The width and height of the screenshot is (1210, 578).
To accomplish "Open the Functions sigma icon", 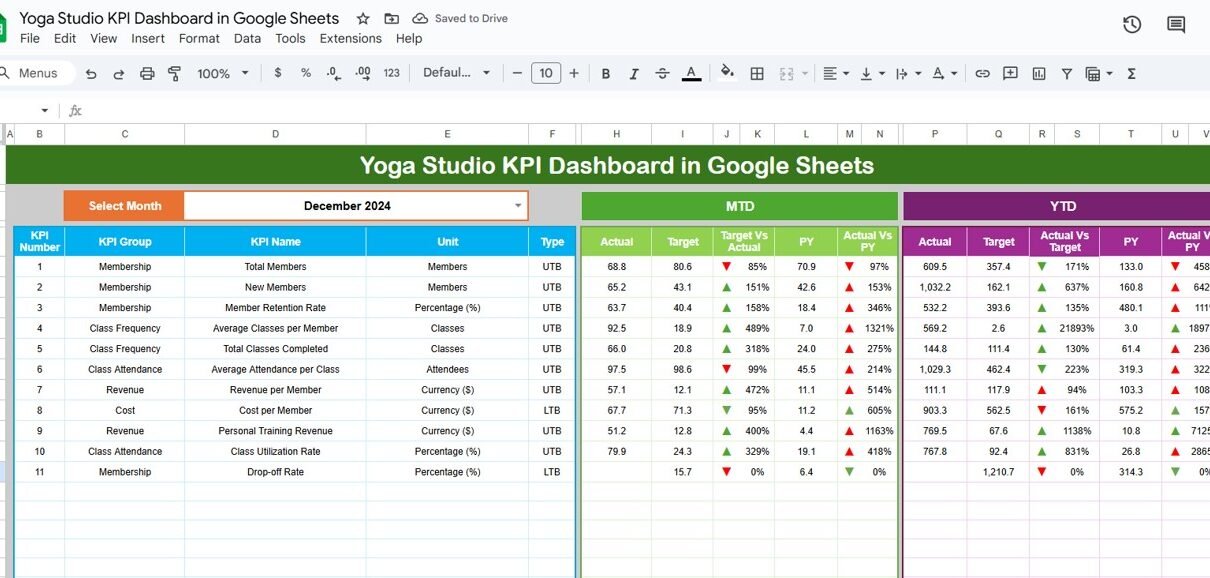I will tap(1131, 73).
